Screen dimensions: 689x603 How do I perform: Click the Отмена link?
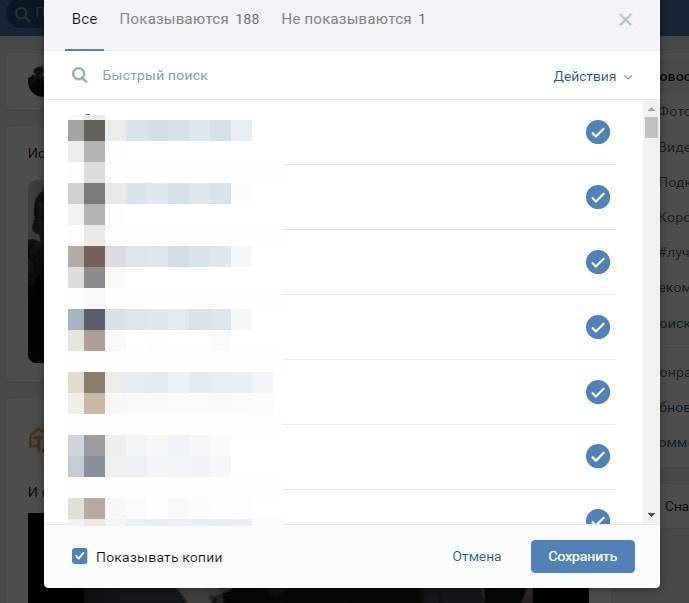477,556
